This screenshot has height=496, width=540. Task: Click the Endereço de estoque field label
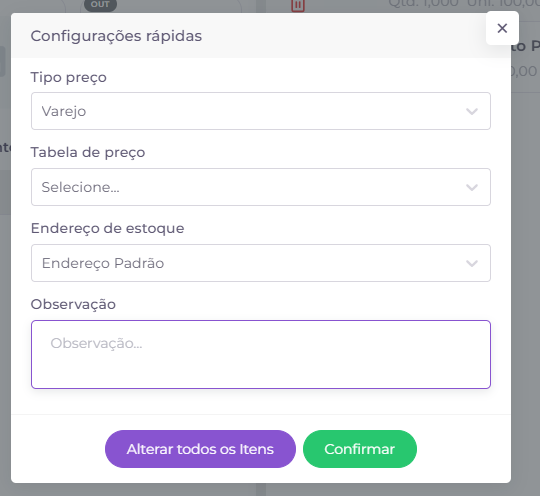click(107, 228)
